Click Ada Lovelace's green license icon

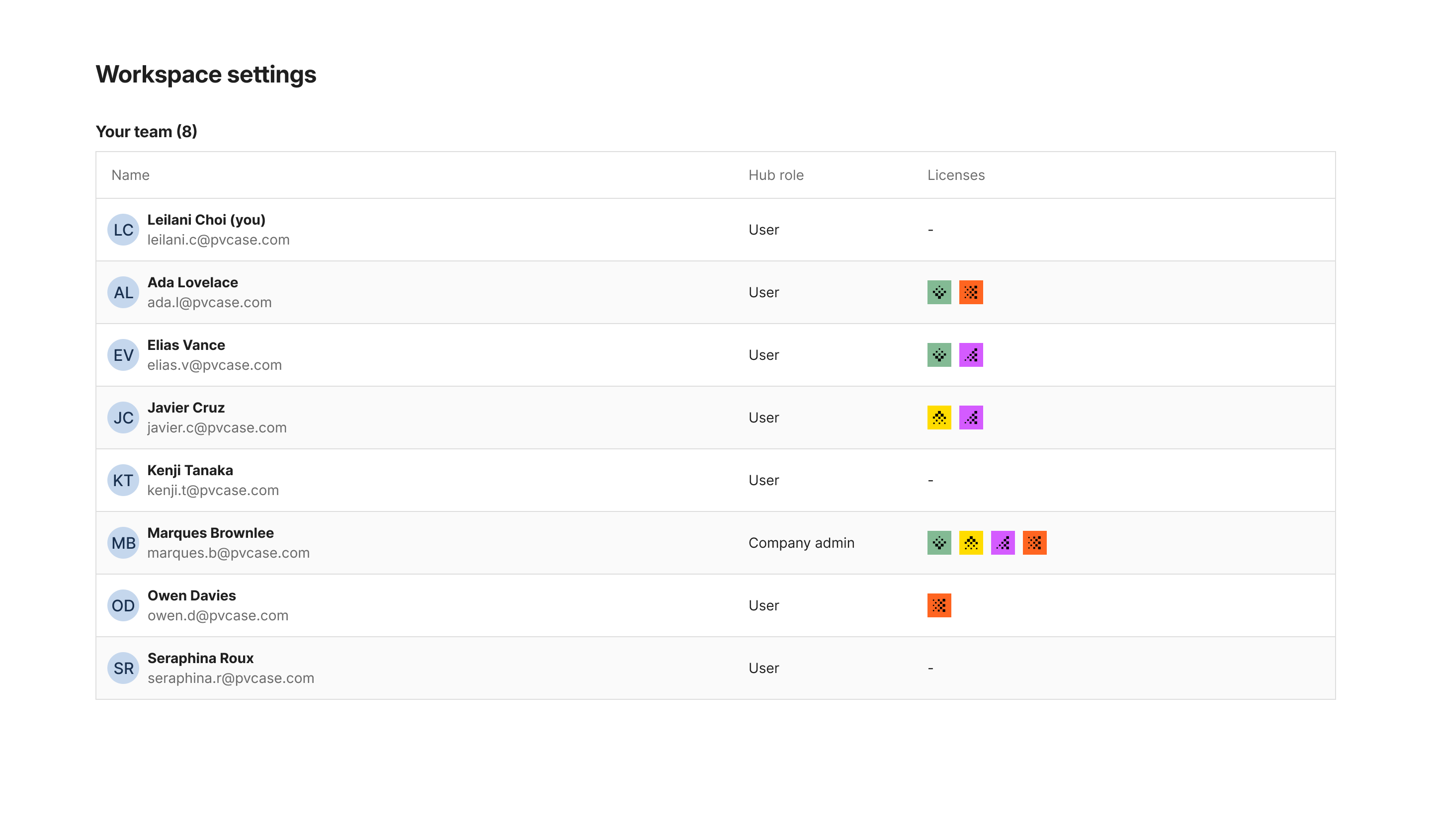click(x=938, y=293)
